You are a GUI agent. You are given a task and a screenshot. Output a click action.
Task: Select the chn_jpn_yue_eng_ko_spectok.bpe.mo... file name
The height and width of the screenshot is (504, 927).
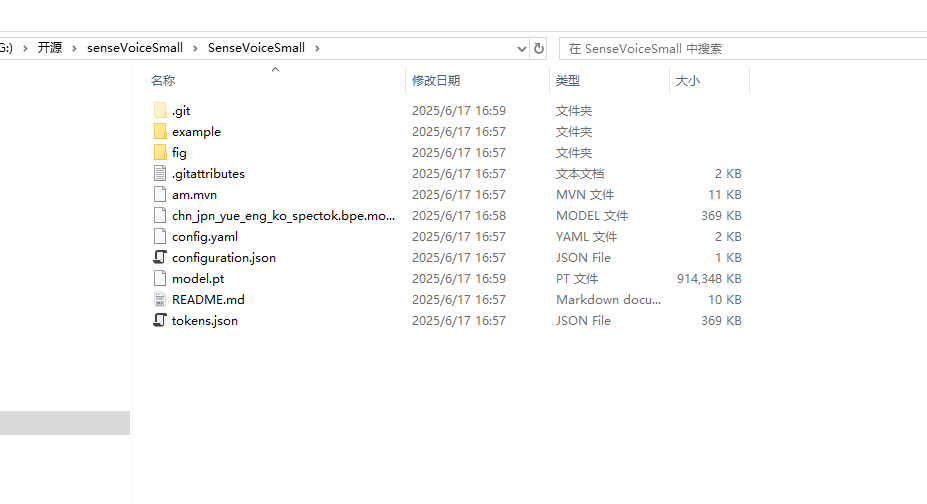click(x=283, y=216)
